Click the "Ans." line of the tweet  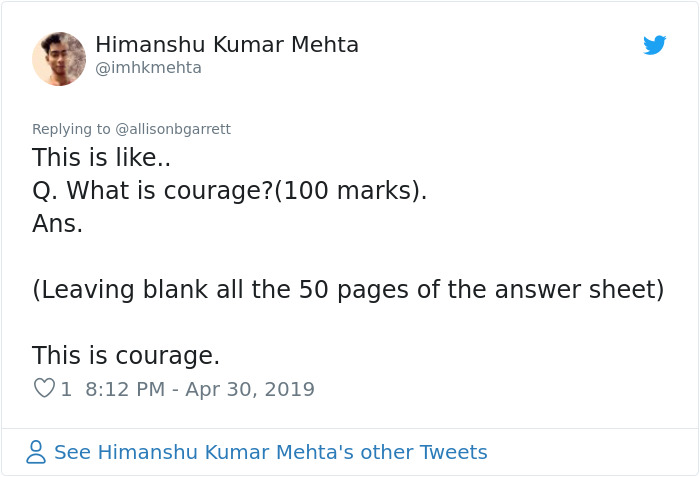point(58,224)
